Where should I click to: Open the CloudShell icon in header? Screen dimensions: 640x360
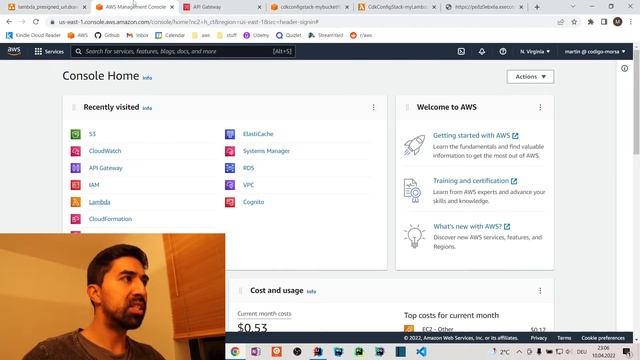click(461, 51)
